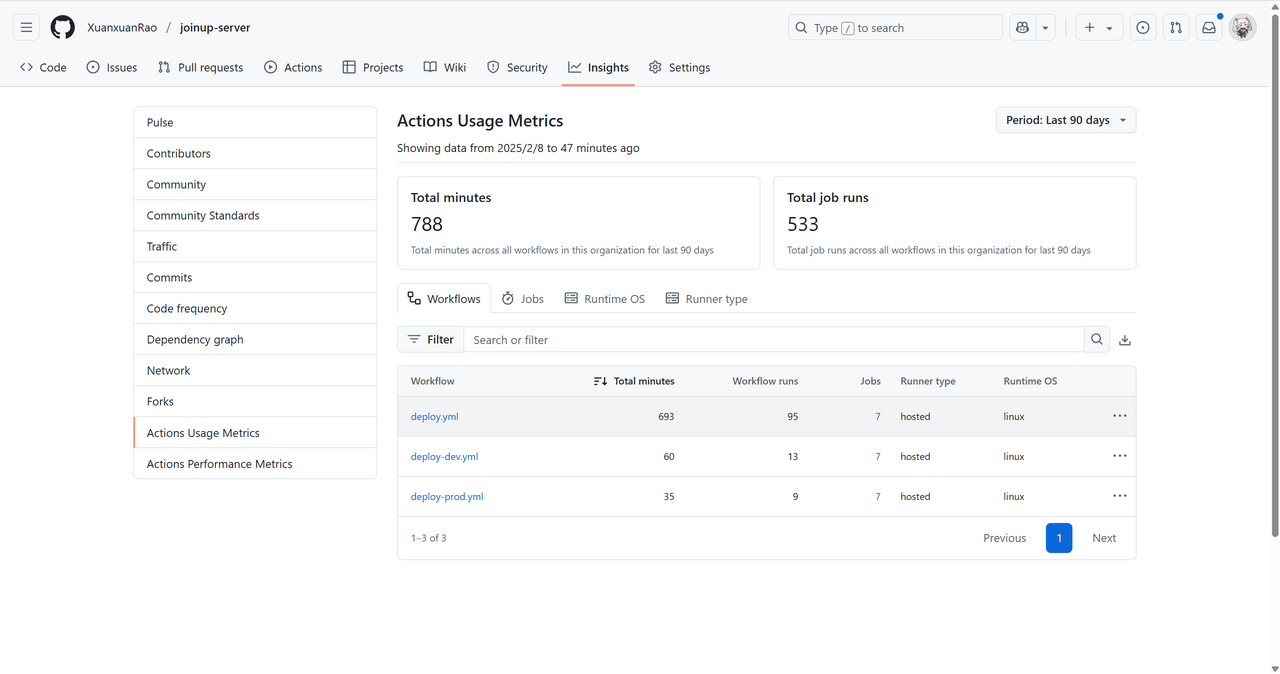Image resolution: width=1280 pixels, height=674 pixels.
Task: Click the magnifier search button beside filter
Action: (x=1097, y=340)
